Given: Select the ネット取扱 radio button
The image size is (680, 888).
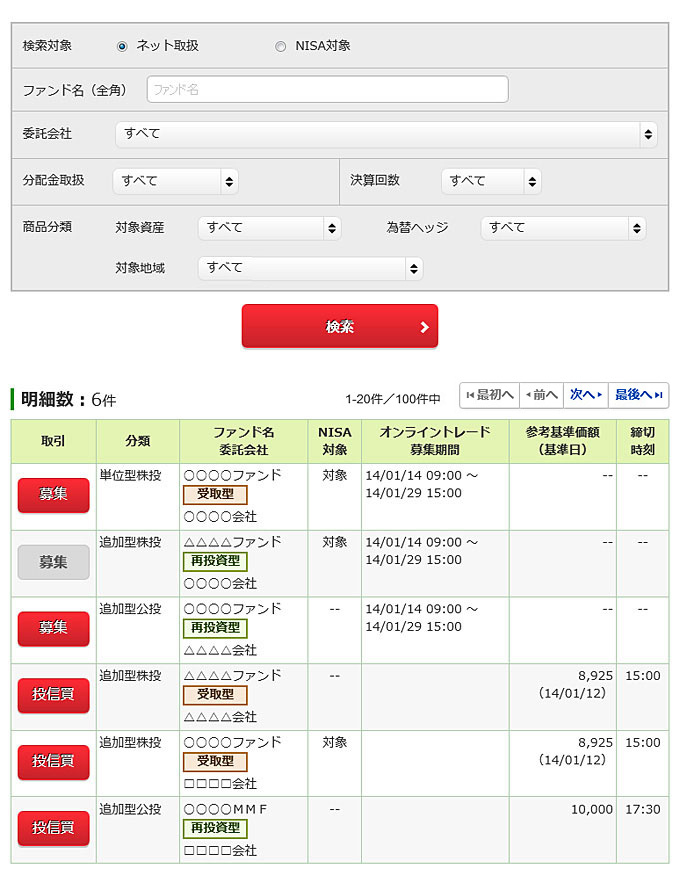Looking at the screenshot, I should tap(122, 46).
